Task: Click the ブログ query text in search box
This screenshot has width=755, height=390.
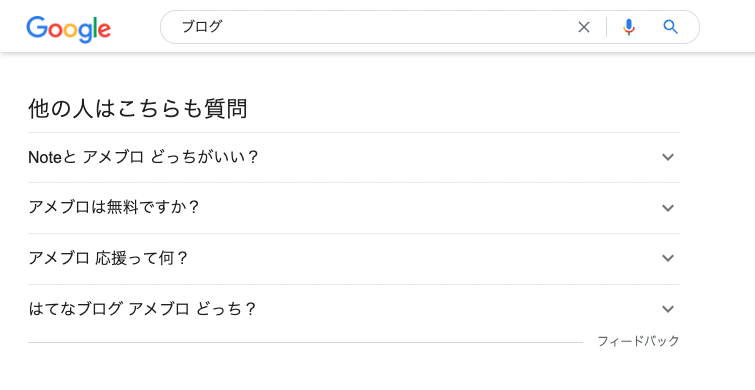Action: click(201, 27)
